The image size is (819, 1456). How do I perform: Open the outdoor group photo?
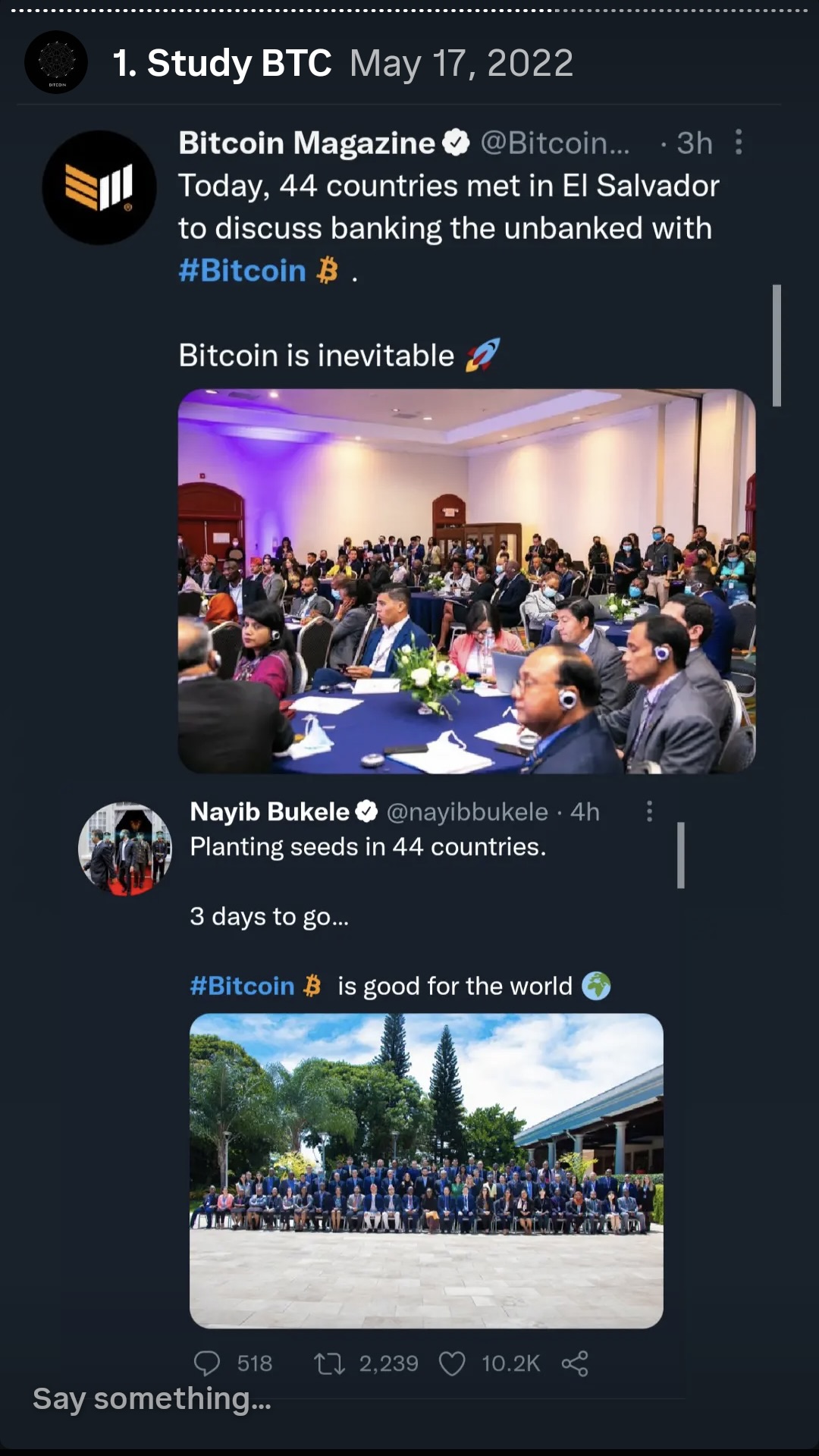(x=426, y=1170)
